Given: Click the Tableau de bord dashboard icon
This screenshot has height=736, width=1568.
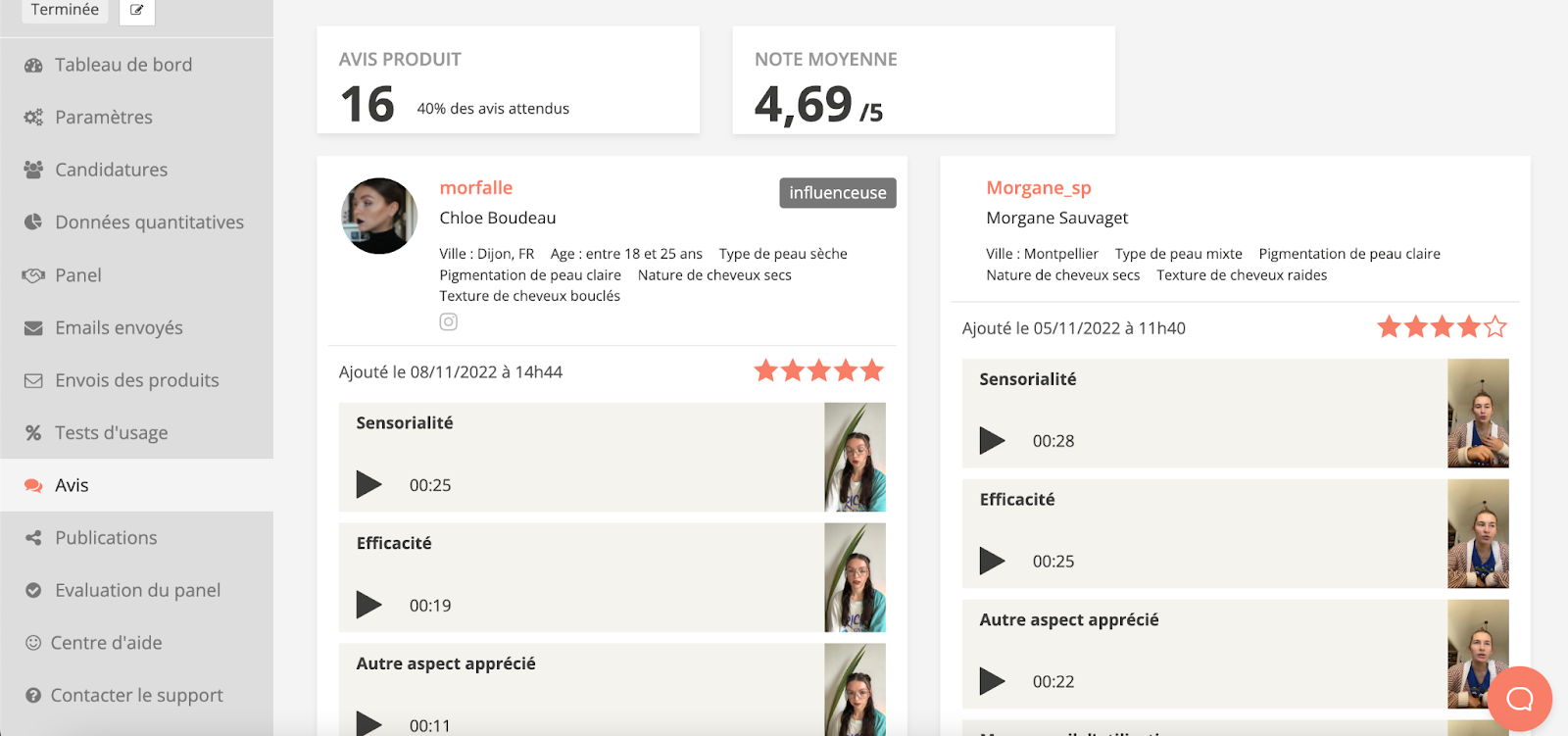Looking at the screenshot, I should point(33,66).
